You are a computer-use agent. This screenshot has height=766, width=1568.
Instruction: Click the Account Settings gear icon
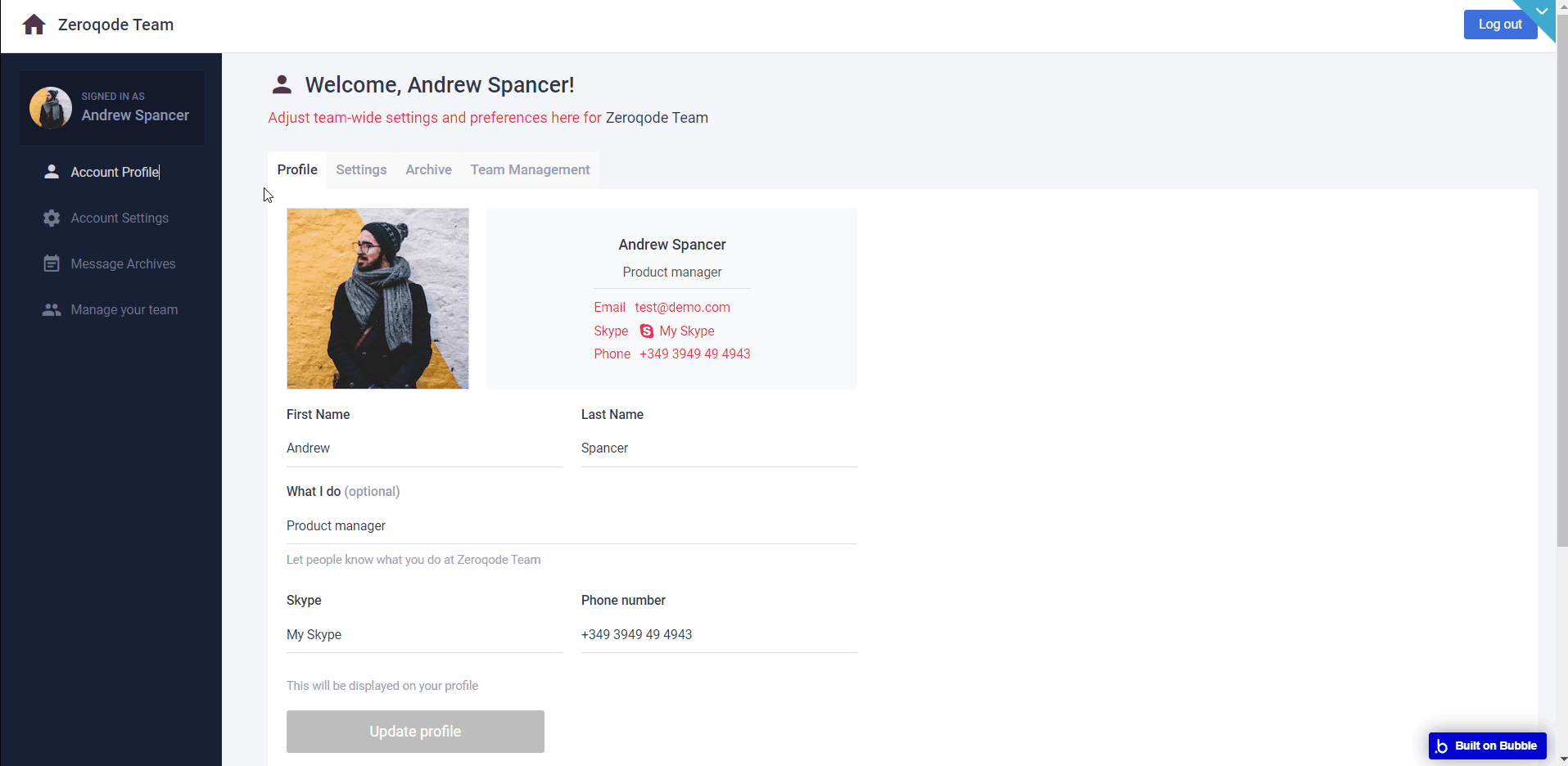click(52, 218)
